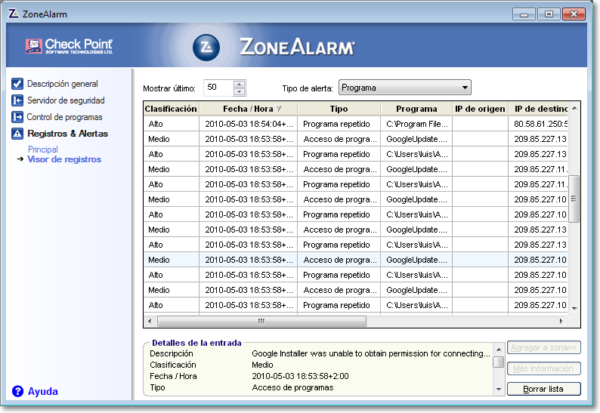This screenshot has height=413, width=600.
Task: Sort by the IP de destino column header
Action: 538,109
